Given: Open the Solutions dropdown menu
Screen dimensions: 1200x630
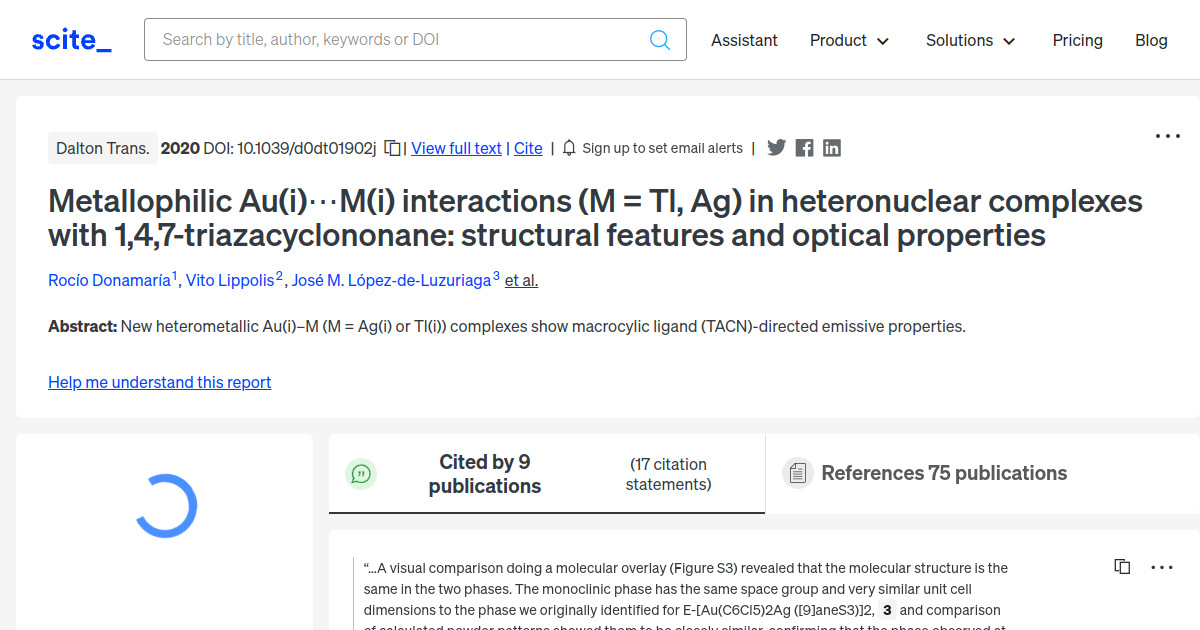Looking at the screenshot, I should pos(969,41).
